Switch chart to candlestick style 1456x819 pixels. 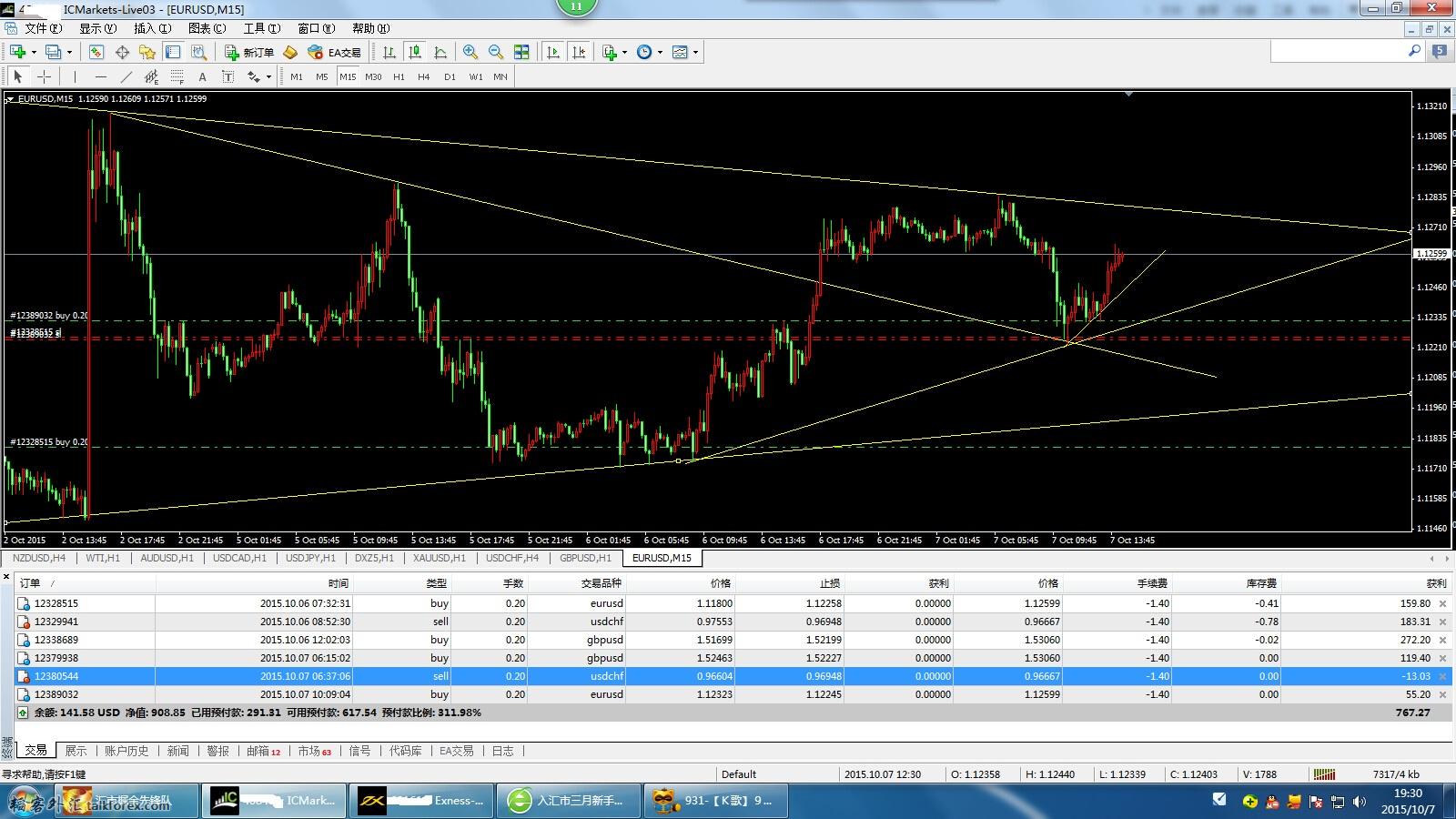pos(415,52)
